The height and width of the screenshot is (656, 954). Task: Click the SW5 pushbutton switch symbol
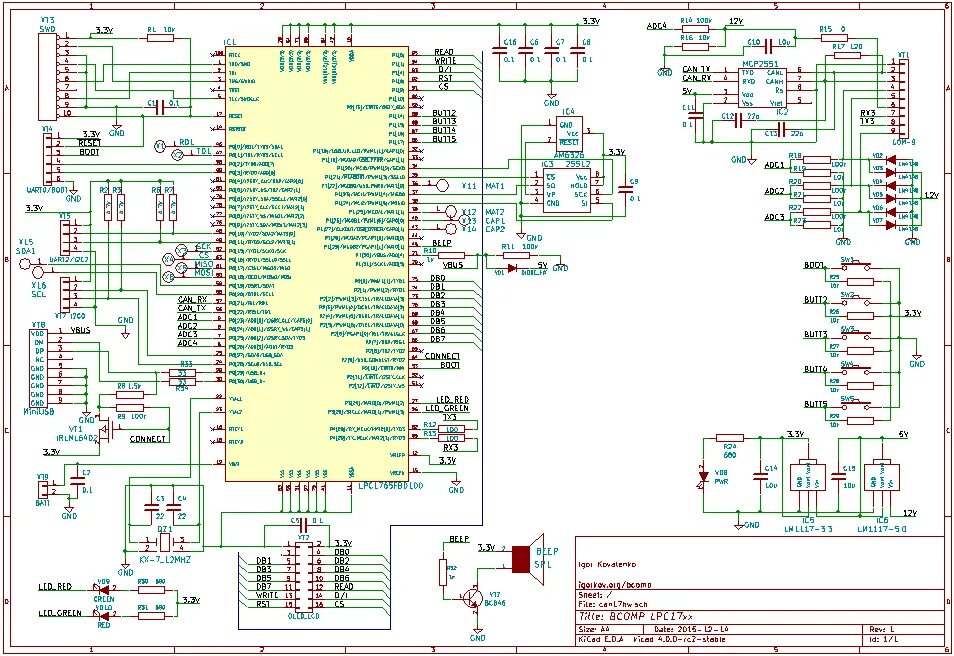[x=855, y=403]
